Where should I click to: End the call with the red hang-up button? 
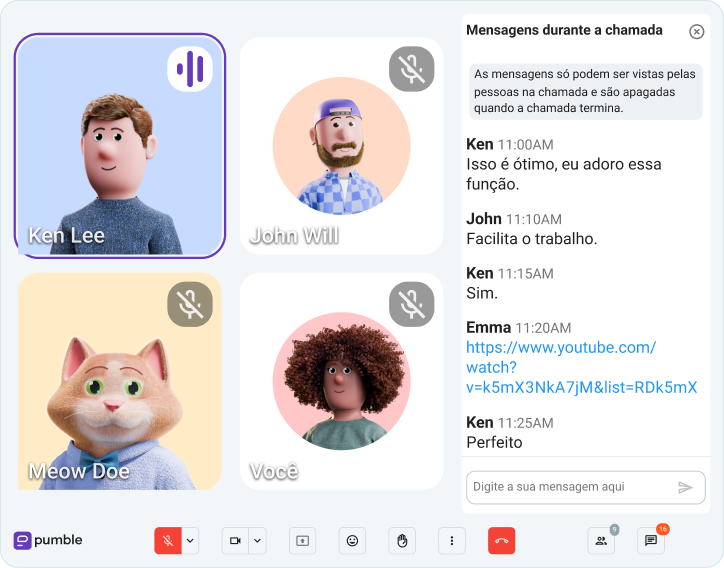[502, 540]
